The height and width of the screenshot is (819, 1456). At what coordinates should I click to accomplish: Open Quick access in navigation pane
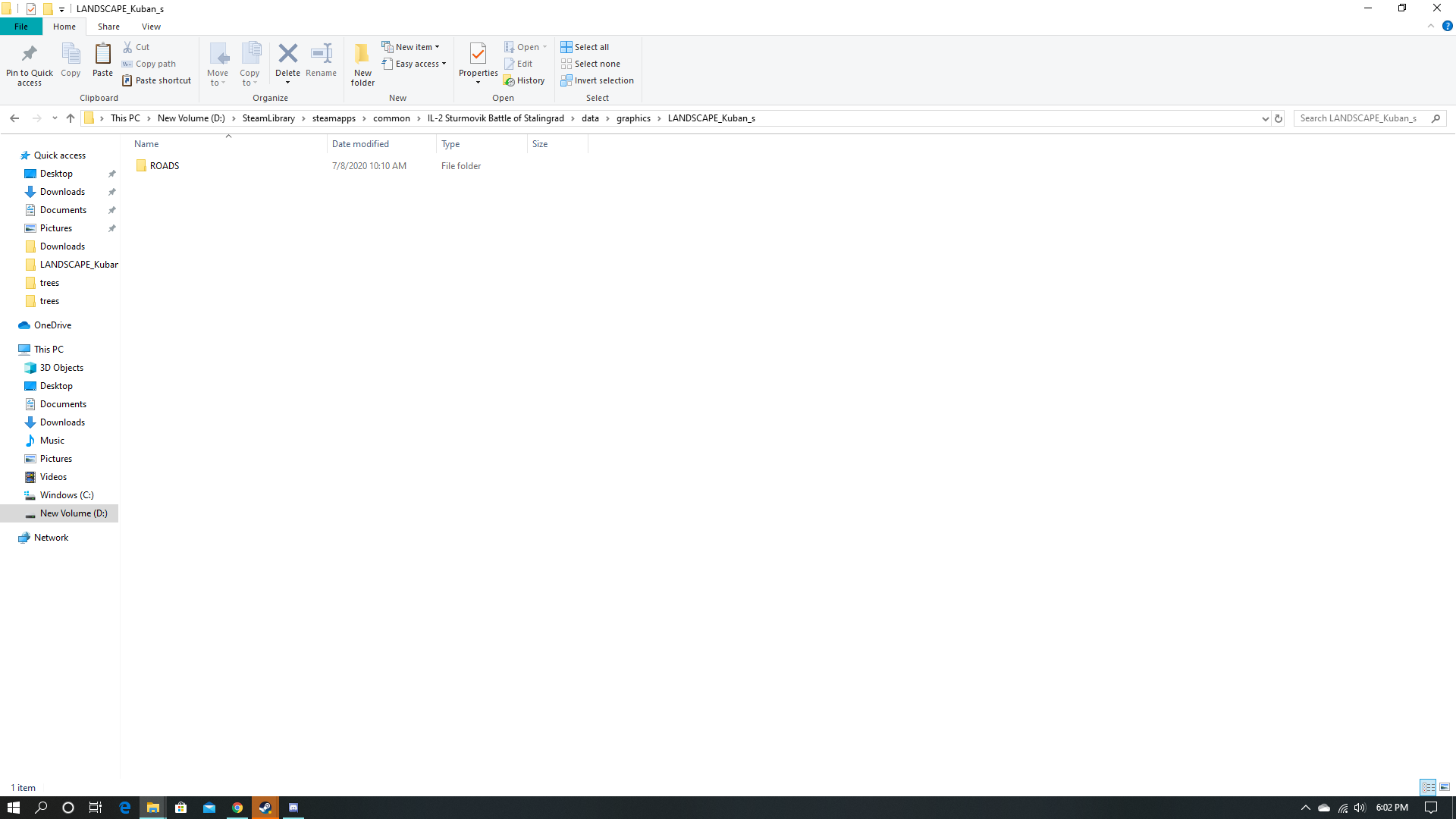pyautogui.click(x=60, y=155)
